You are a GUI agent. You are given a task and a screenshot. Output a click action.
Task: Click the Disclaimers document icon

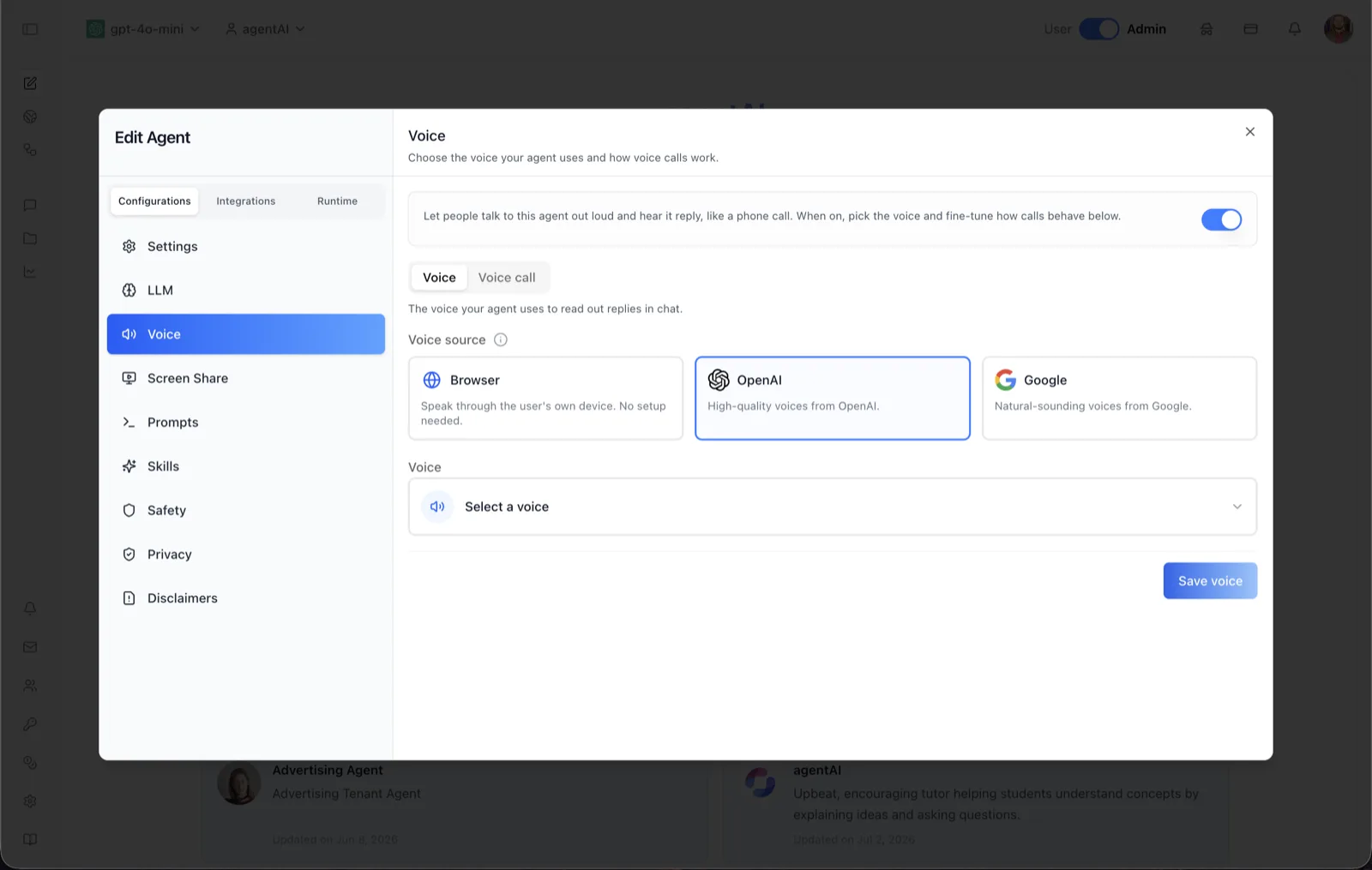(129, 598)
